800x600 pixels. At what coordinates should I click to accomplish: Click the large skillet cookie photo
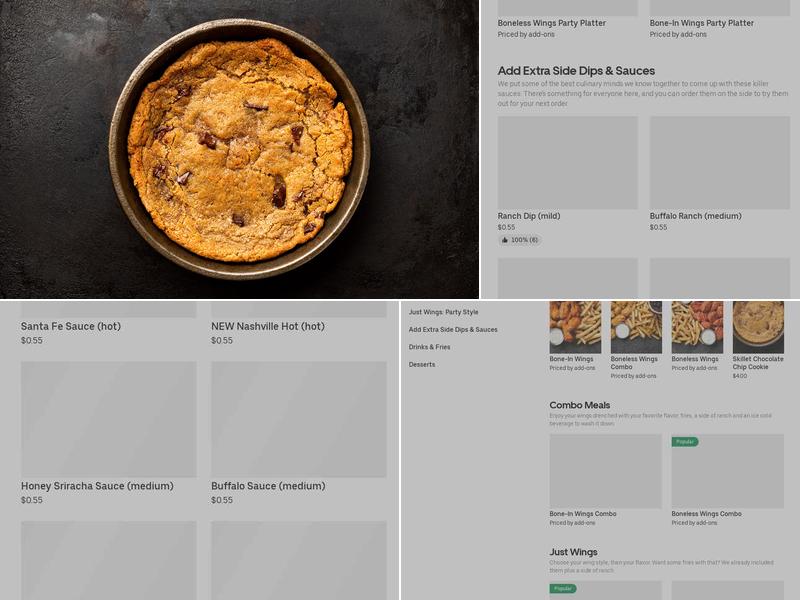(240, 150)
